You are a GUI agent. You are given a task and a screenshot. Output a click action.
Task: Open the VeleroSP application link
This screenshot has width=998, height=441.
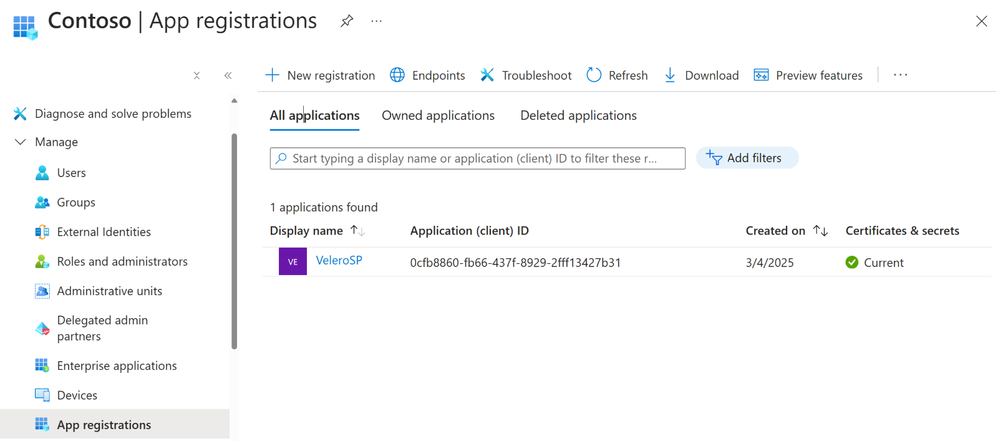(x=339, y=260)
